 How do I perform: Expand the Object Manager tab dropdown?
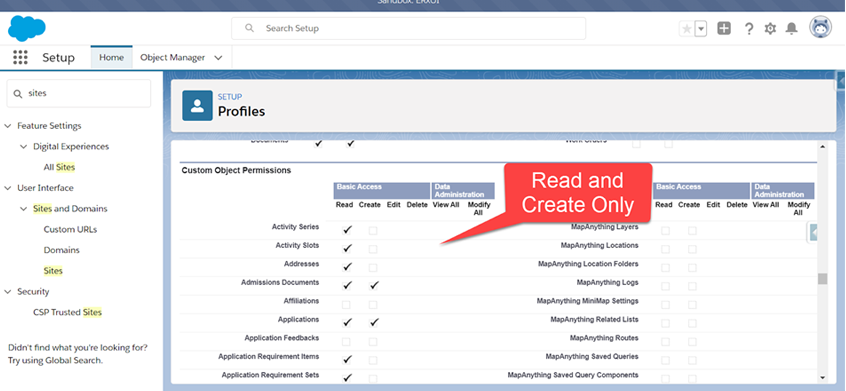pyautogui.click(x=218, y=58)
